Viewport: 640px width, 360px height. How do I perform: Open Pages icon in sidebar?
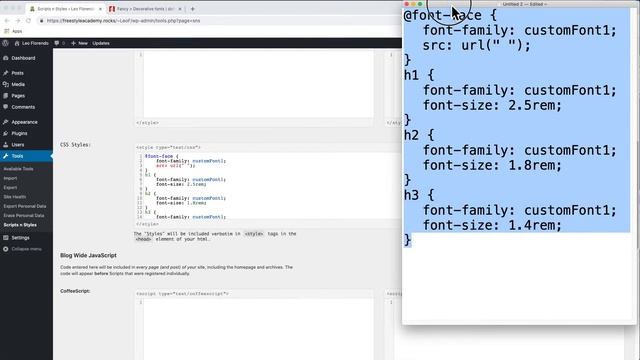6,96
